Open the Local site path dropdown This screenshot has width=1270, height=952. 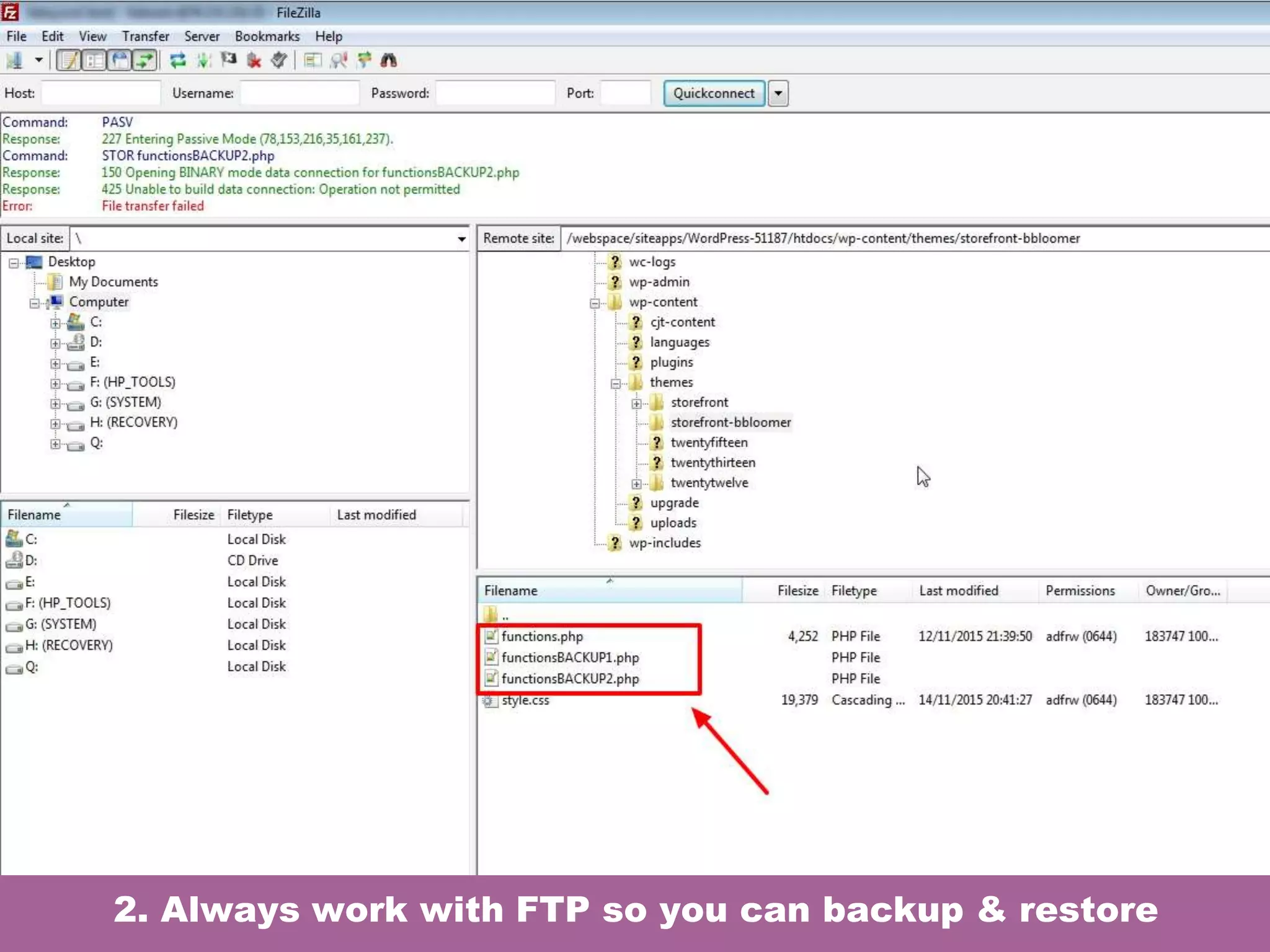[461, 239]
